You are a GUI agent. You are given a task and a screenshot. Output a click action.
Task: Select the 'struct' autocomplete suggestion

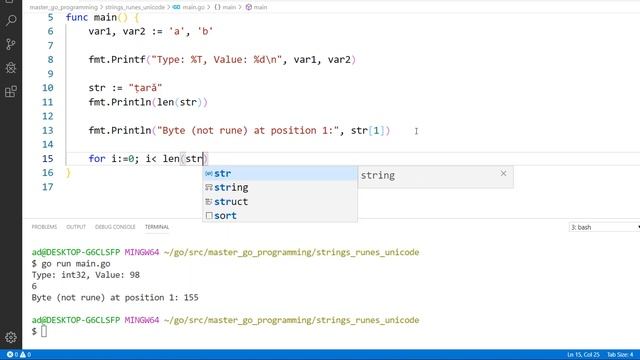click(280, 202)
